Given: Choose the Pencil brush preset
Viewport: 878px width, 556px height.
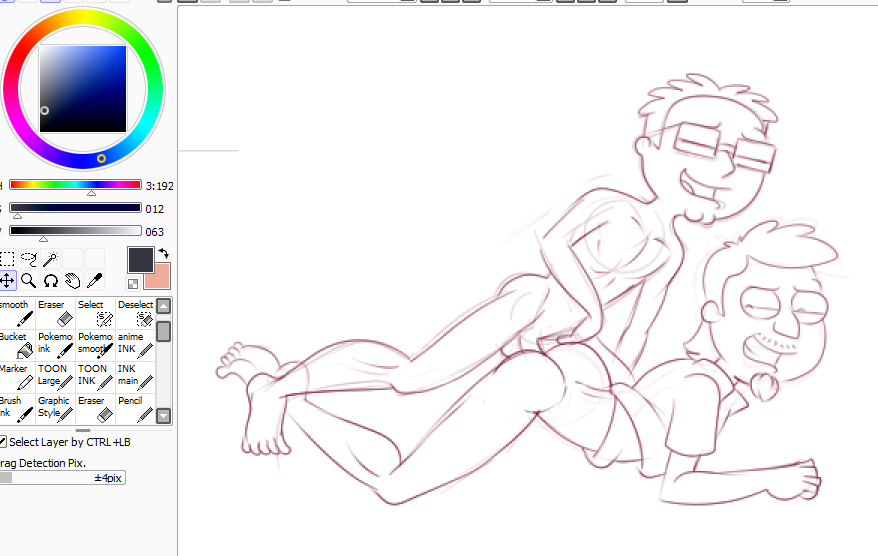Looking at the screenshot, I should (135, 408).
